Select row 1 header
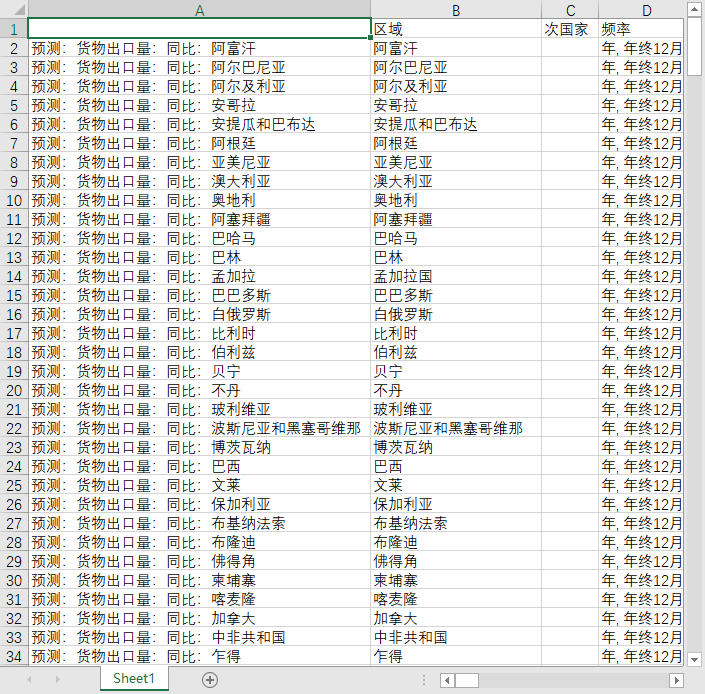705x694 pixels. 14,29
